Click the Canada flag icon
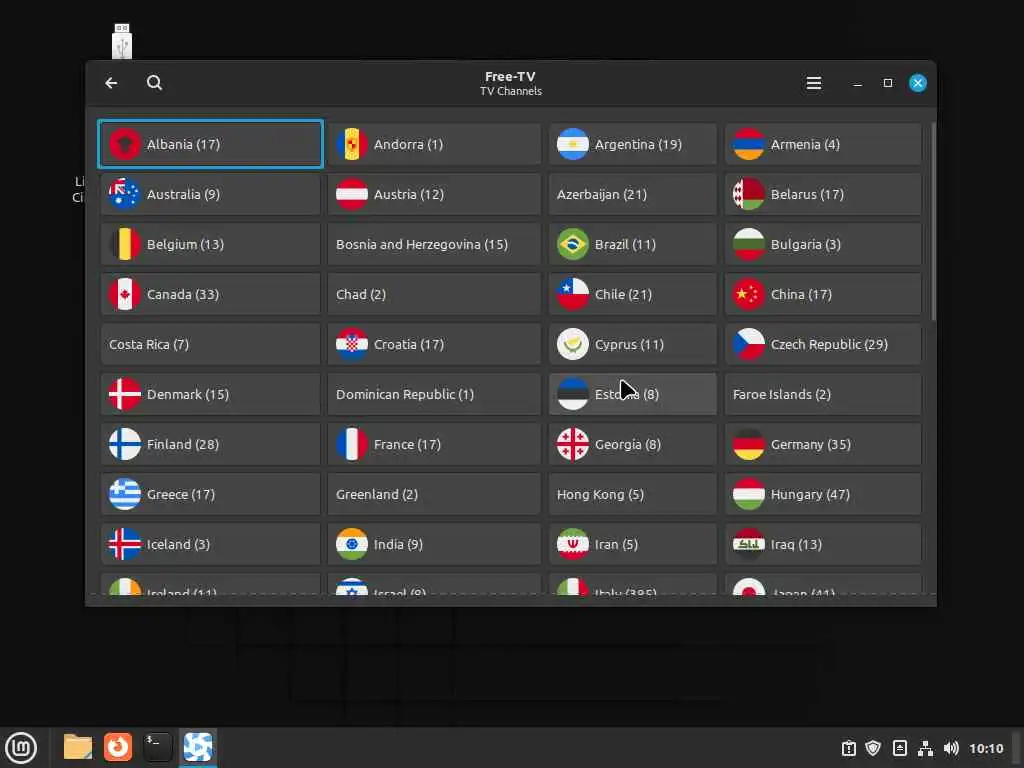 [125, 295]
